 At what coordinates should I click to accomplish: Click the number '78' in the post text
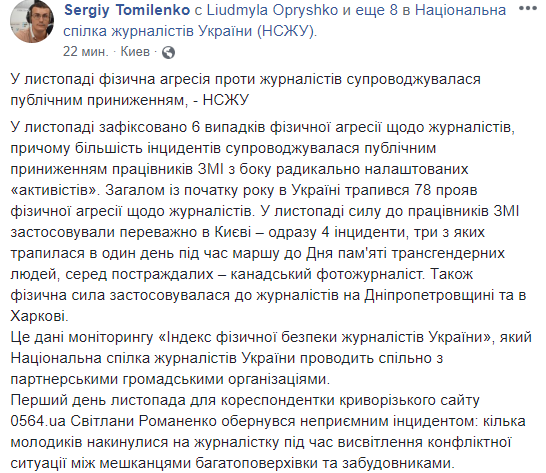tap(423, 190)
